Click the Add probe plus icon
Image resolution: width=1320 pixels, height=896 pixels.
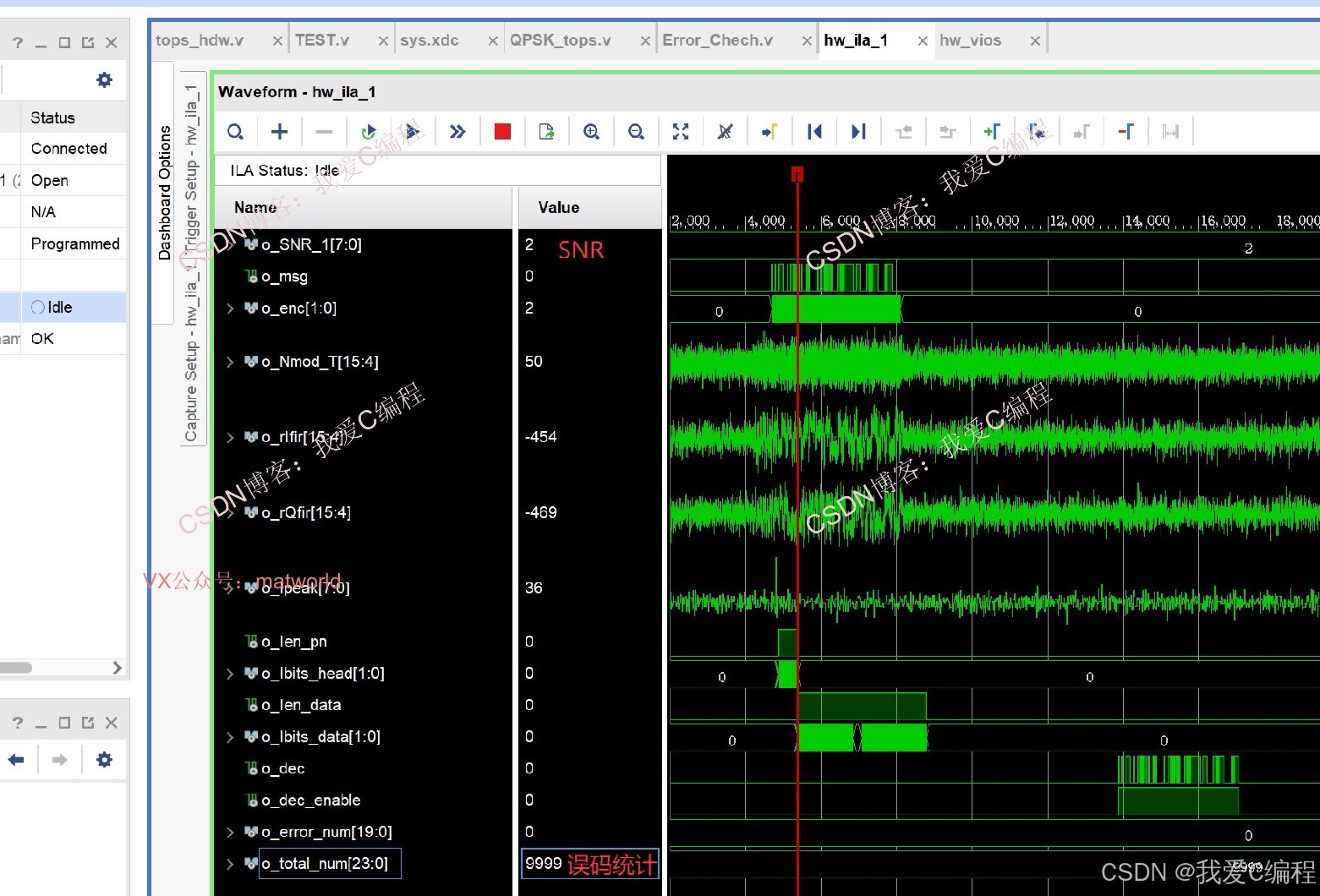280,132
